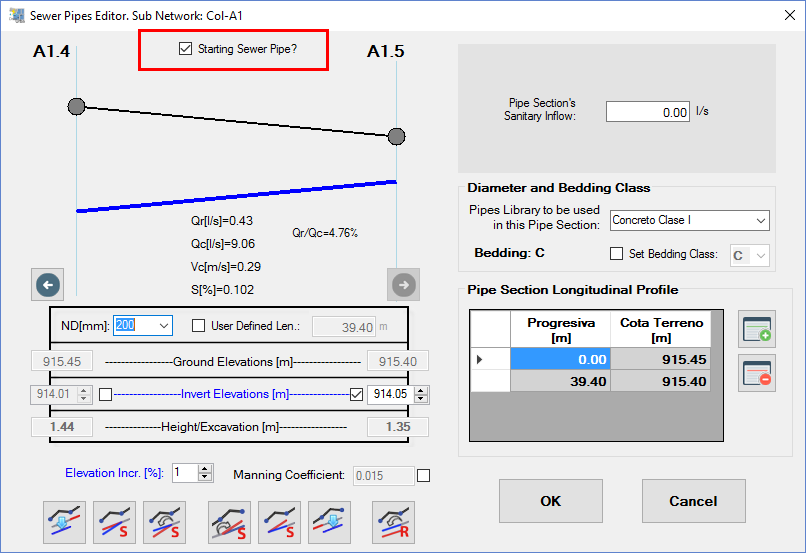Enable the Manning Coefficient checkbox
806x553 pixels.
click(423, 476)
